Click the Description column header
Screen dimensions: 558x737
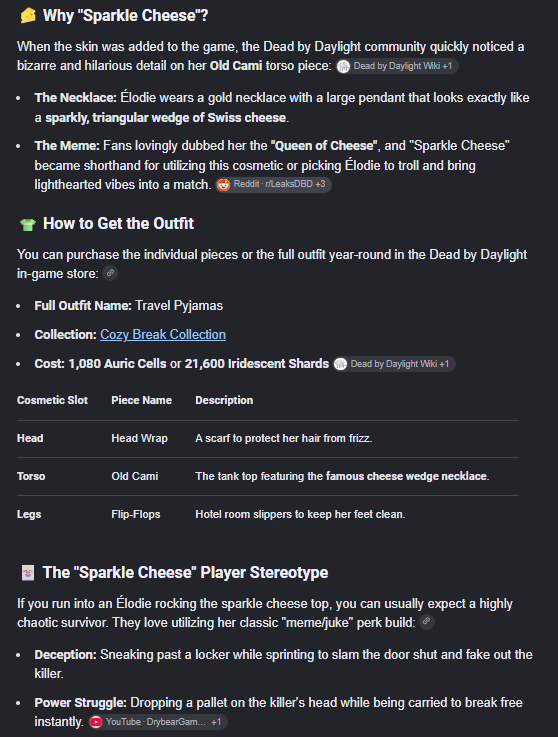click(x=224, y=400)
